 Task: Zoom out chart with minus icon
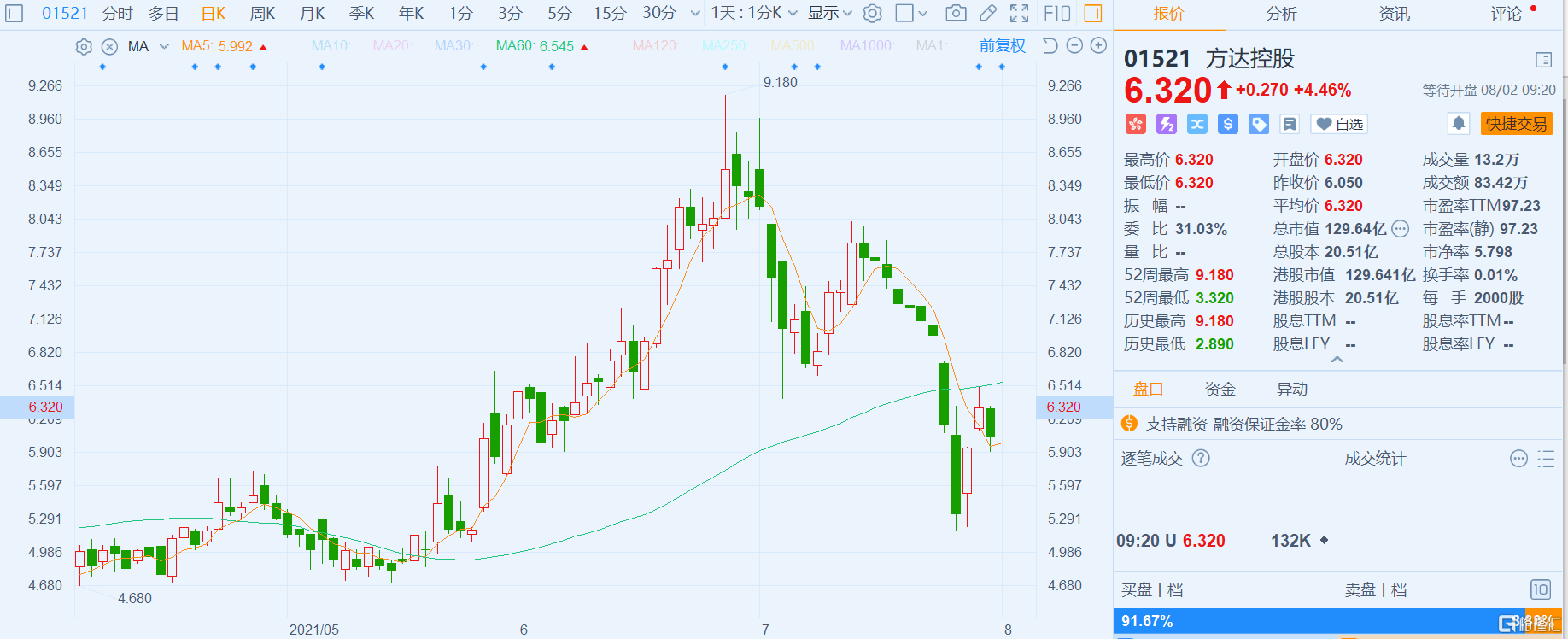coord(1075,46)
